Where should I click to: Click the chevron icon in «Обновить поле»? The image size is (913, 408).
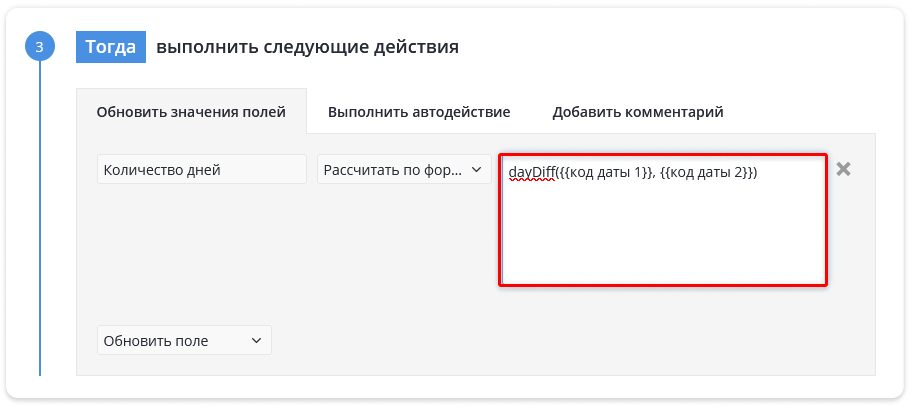[x=256, y=340]
